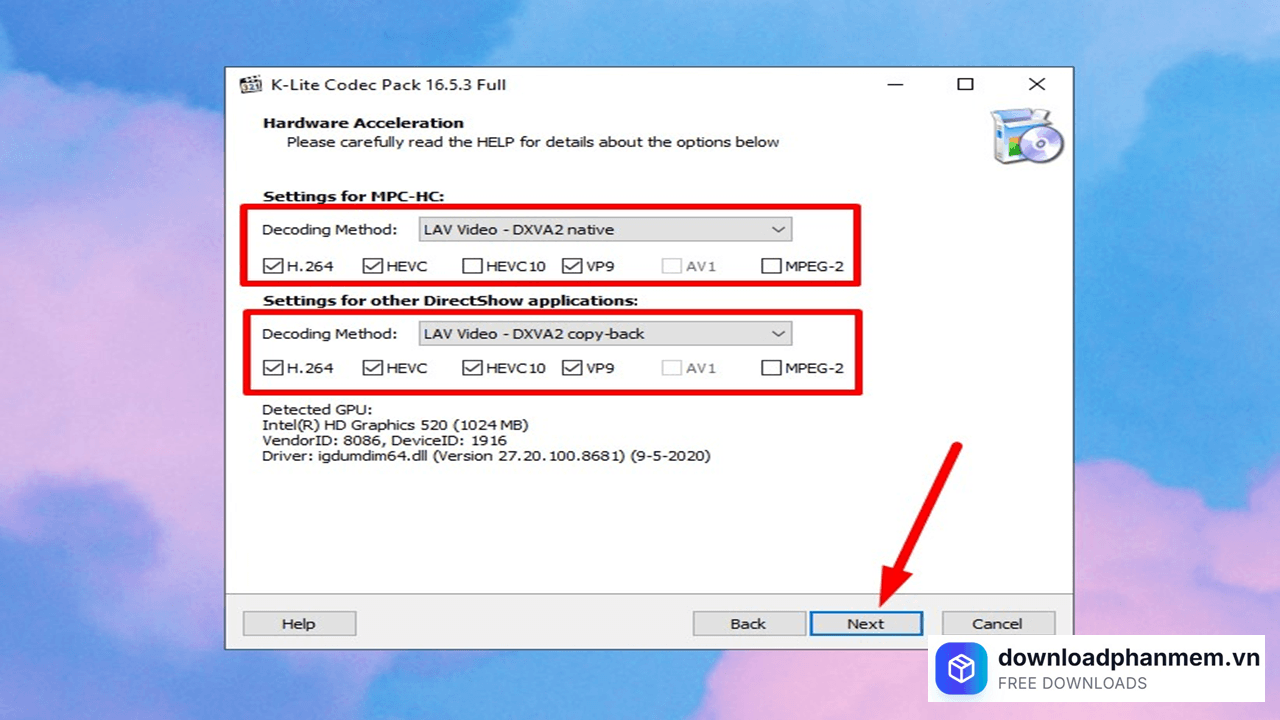This screenshot has width=1280, height=720.
Task: Enable HEVC10 for MPC-HC
Action: 471,267
